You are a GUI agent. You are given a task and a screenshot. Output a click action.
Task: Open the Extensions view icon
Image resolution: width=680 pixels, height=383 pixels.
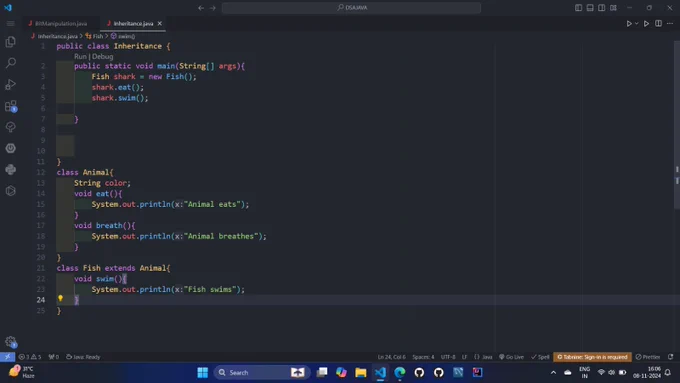pos(10,106)
